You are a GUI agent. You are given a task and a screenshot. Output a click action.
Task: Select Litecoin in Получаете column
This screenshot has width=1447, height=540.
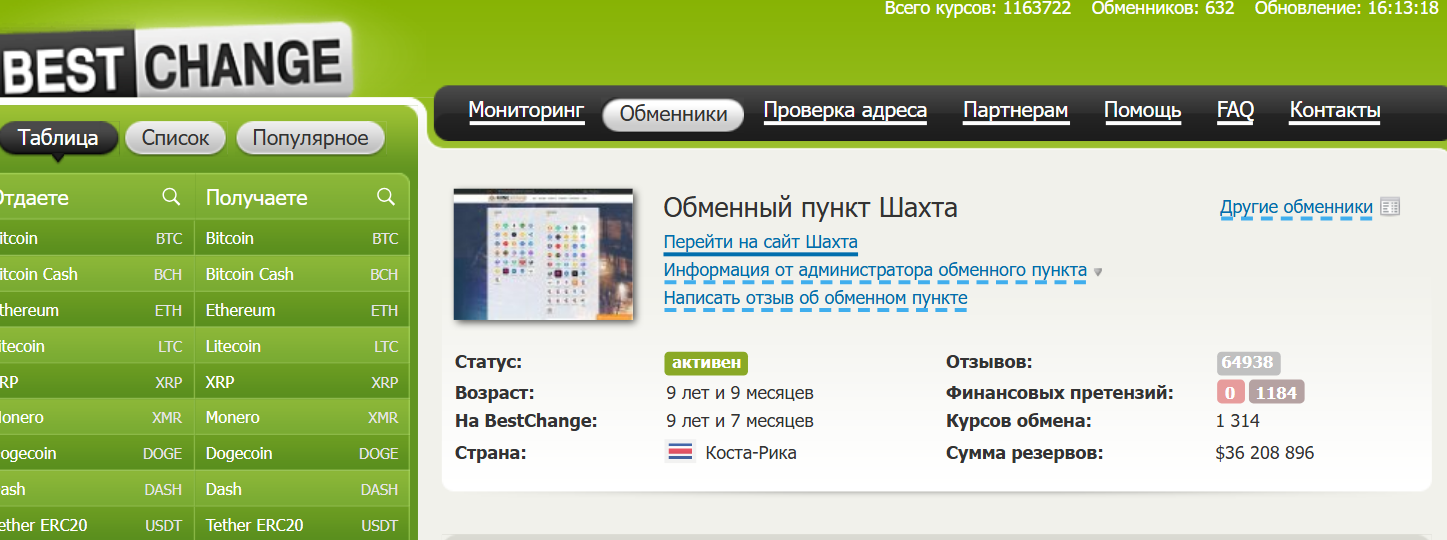302,346
